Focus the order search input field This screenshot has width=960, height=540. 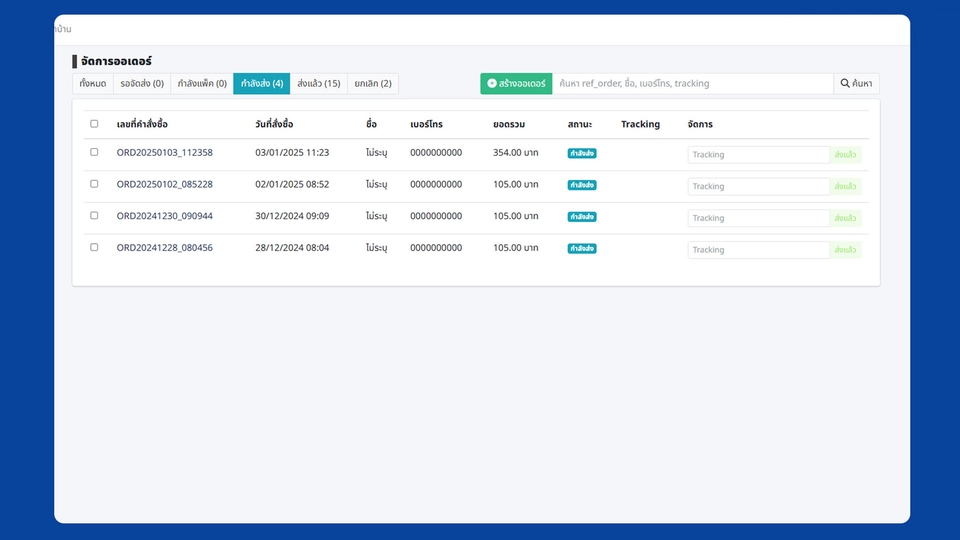click(x=692, y=83)
